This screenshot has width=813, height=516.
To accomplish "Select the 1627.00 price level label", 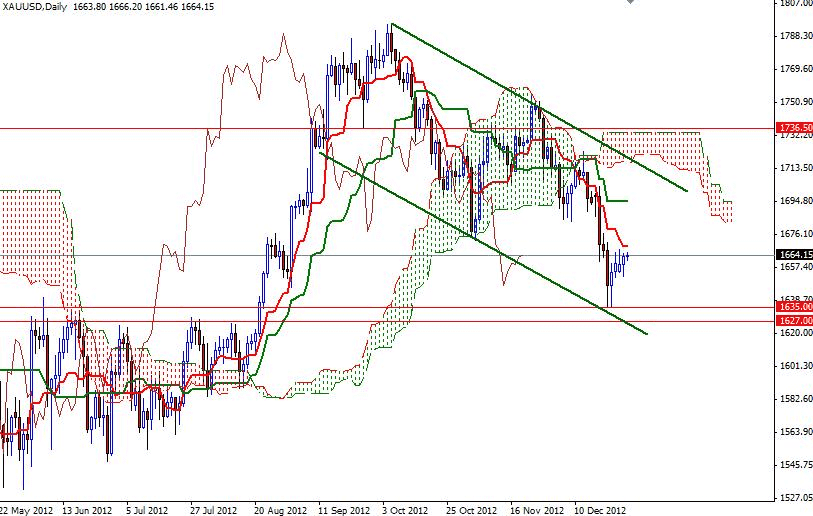I will coord(794,321).
